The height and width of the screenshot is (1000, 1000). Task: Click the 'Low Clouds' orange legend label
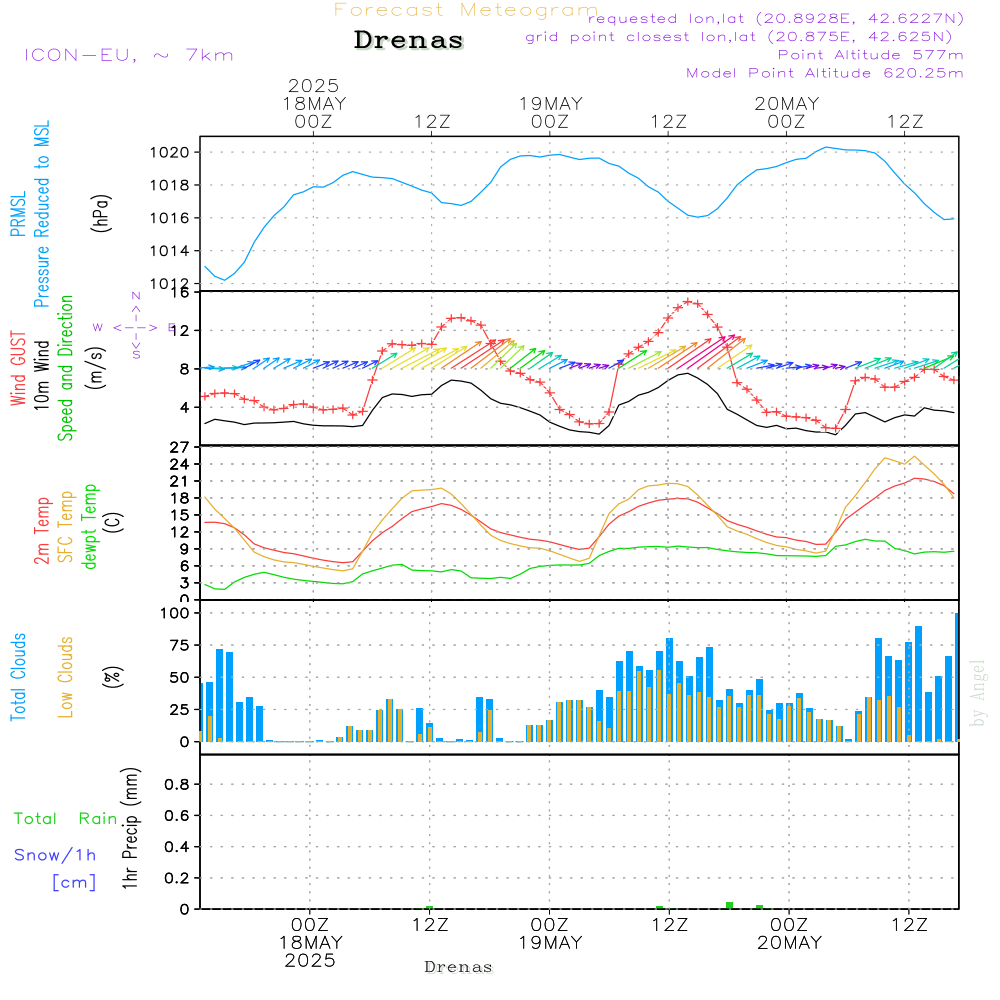[65, 677]
